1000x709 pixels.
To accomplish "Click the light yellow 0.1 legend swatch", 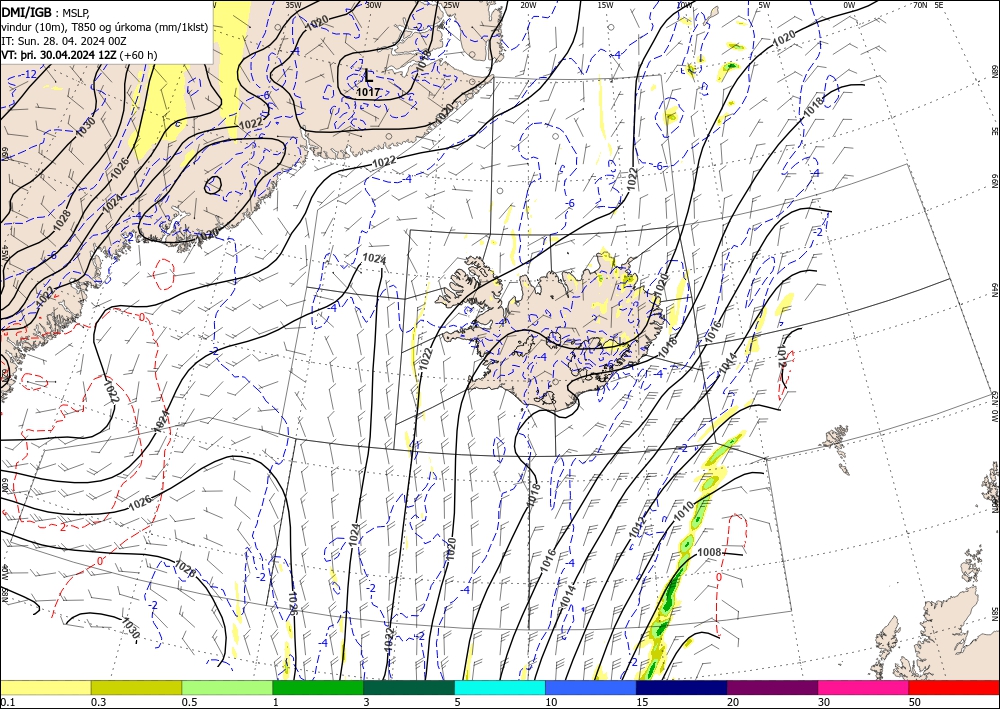I will (45, 687).
